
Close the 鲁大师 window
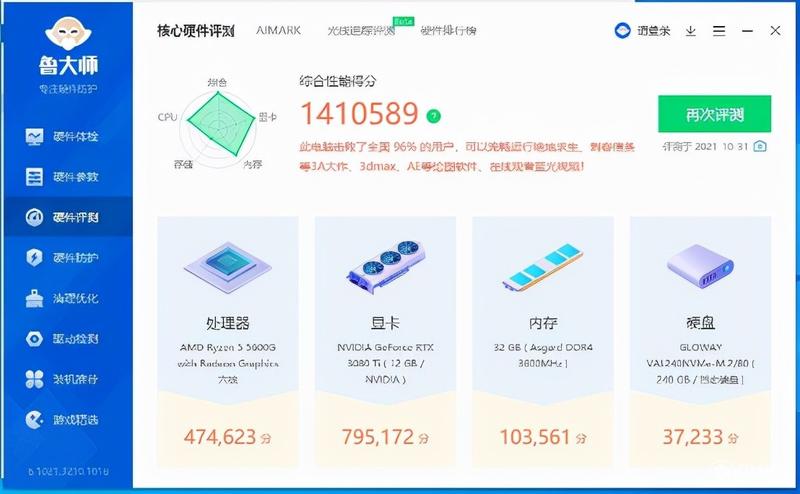(x=775, y=31)
